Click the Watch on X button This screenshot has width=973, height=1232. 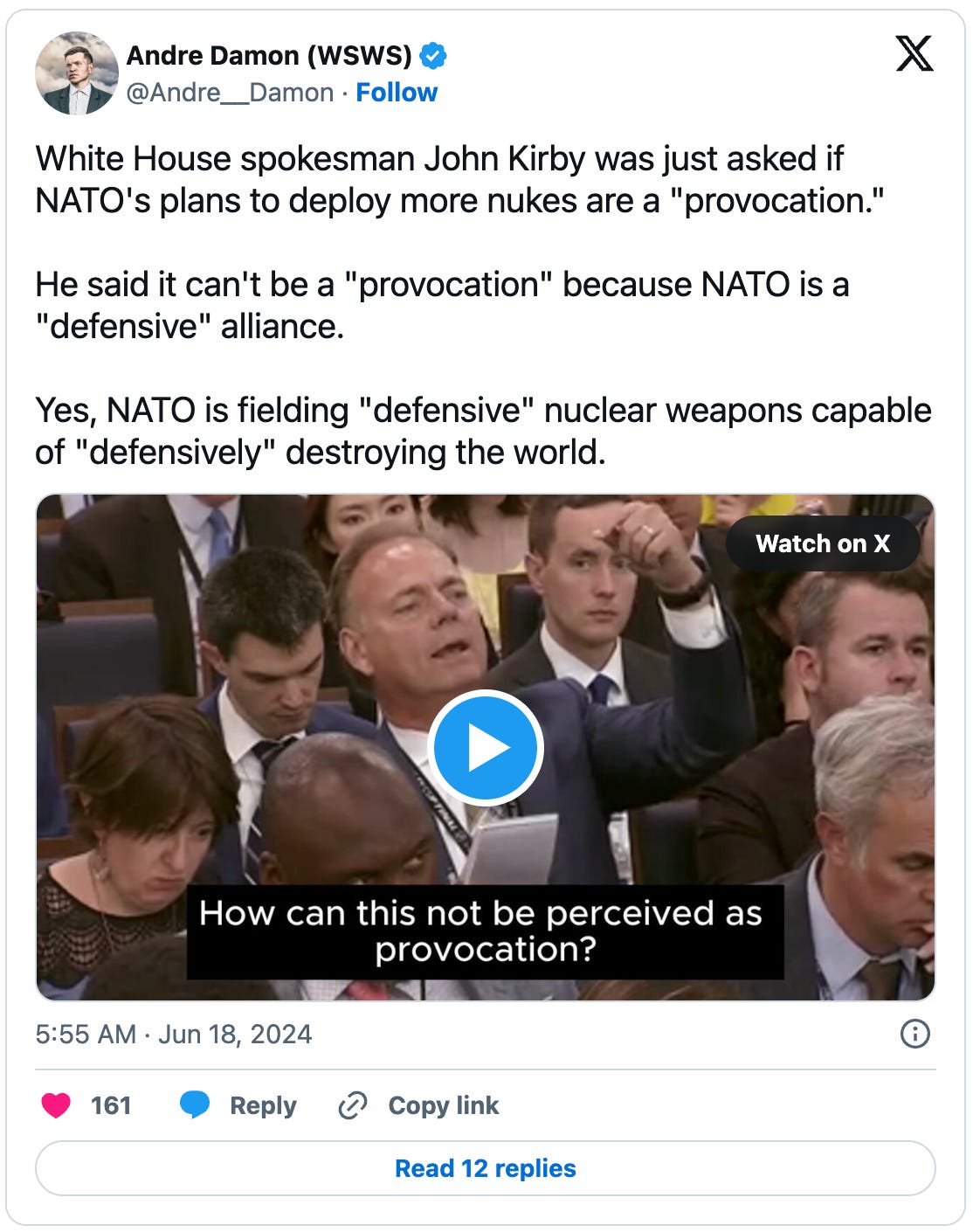click(x=822, y=543)
